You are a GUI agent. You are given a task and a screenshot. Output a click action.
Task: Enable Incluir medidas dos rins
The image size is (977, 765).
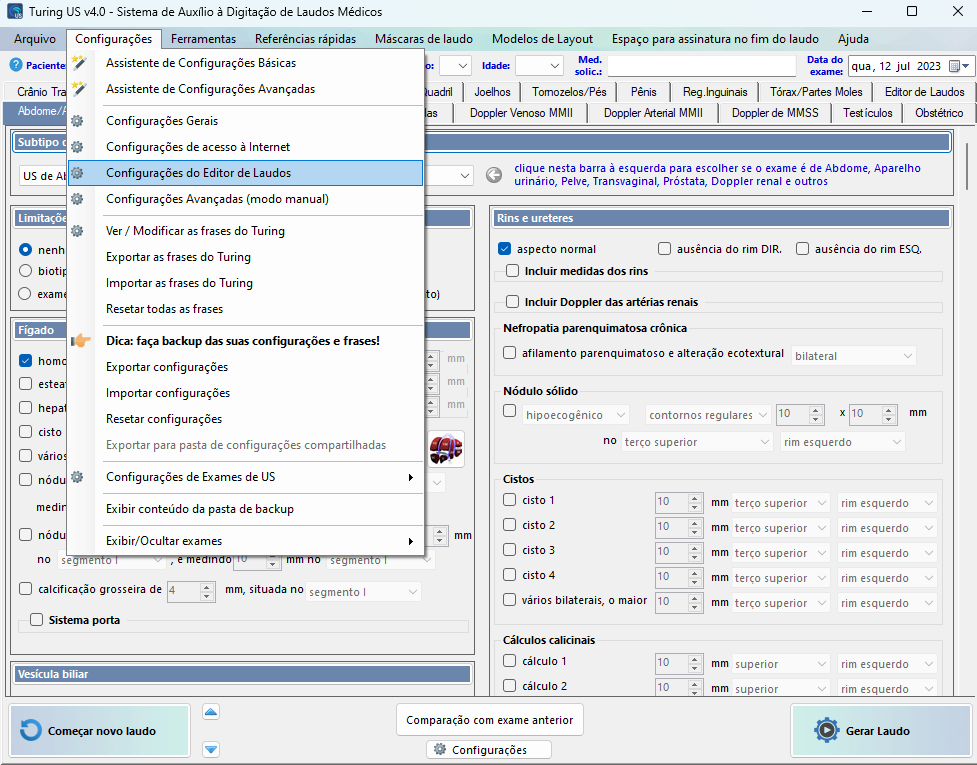[x=513, y=271]
